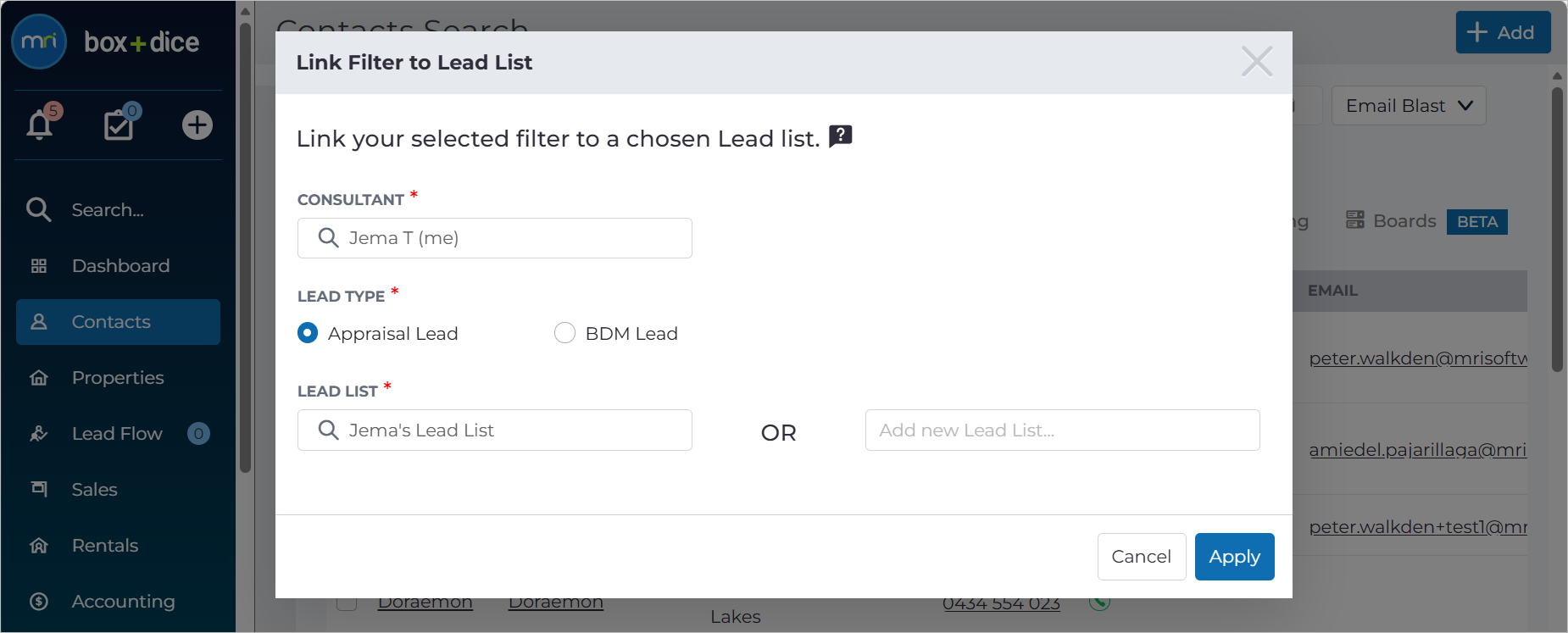Click the Boards view icon
Screen dimensions: 1568x633
click(1355, 220)
